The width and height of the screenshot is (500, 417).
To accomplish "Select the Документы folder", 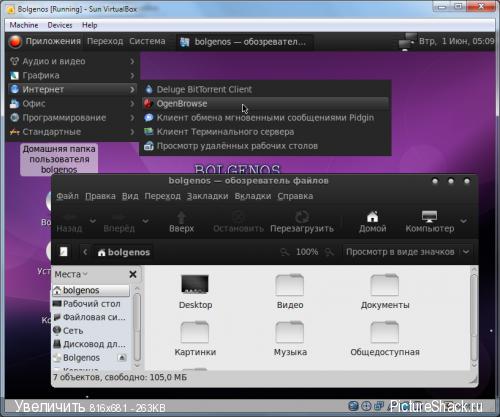I will [385, 291].
